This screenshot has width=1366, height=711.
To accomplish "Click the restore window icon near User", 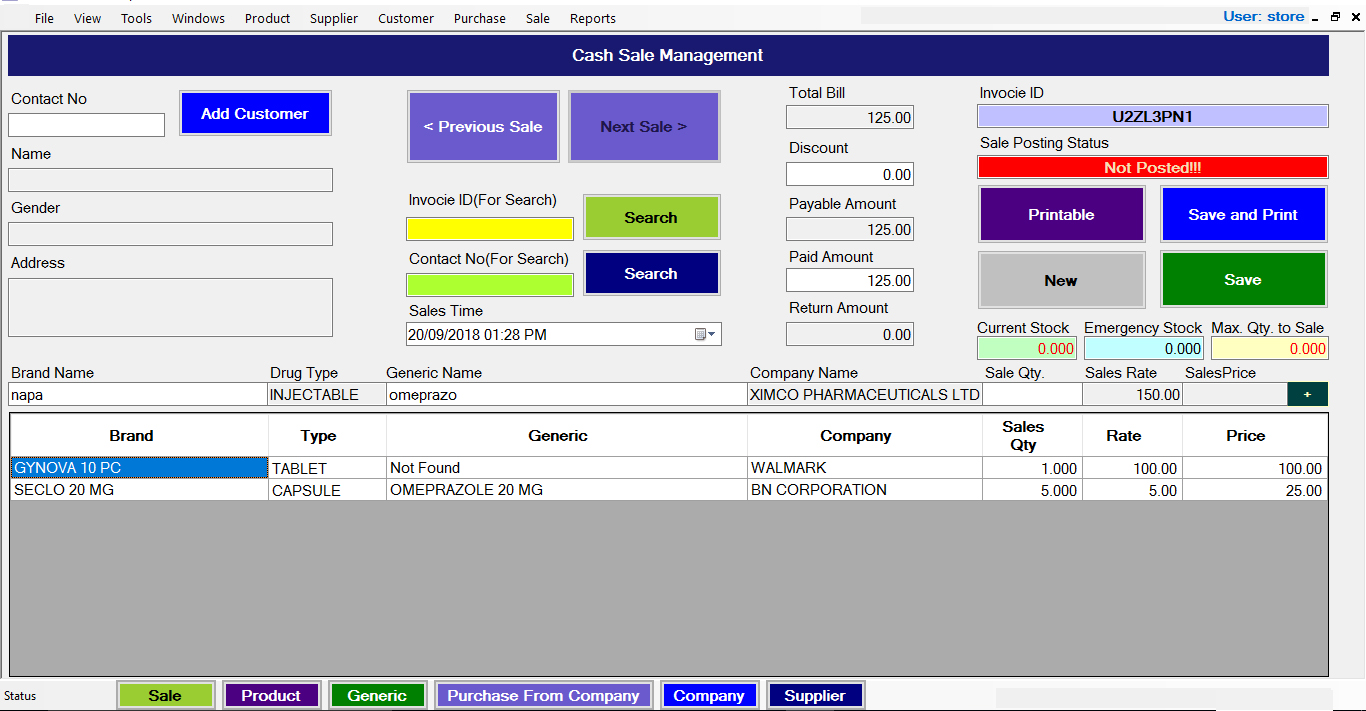I will click(x=1335, y=17).
